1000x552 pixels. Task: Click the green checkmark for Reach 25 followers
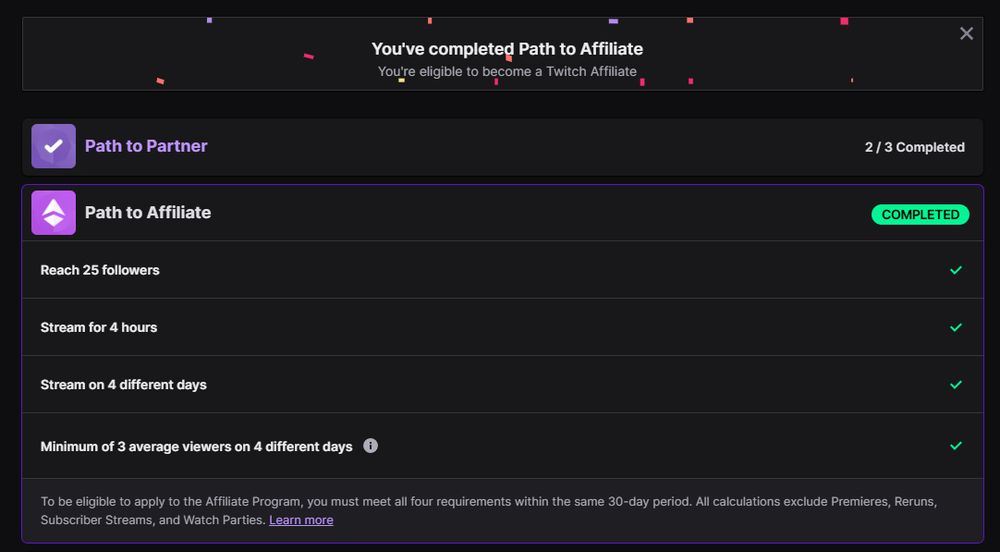coord(956,270)
